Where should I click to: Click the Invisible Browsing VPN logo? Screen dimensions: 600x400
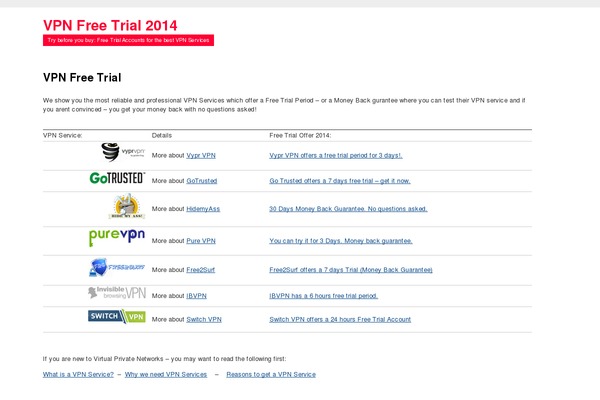(x=117, y=293)
